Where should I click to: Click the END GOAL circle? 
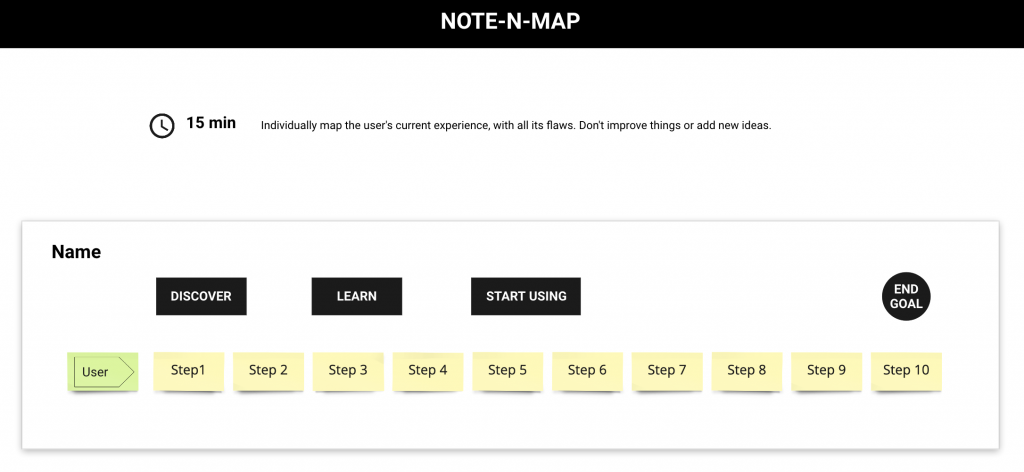point(906,297)
